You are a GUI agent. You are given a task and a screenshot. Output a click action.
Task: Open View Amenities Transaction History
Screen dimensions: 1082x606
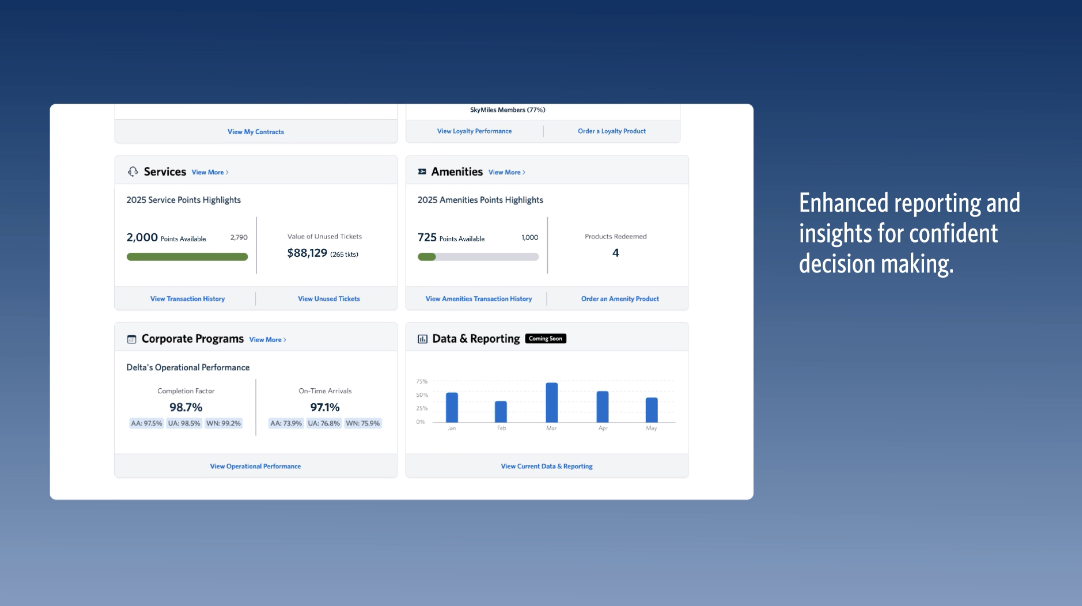479,299
